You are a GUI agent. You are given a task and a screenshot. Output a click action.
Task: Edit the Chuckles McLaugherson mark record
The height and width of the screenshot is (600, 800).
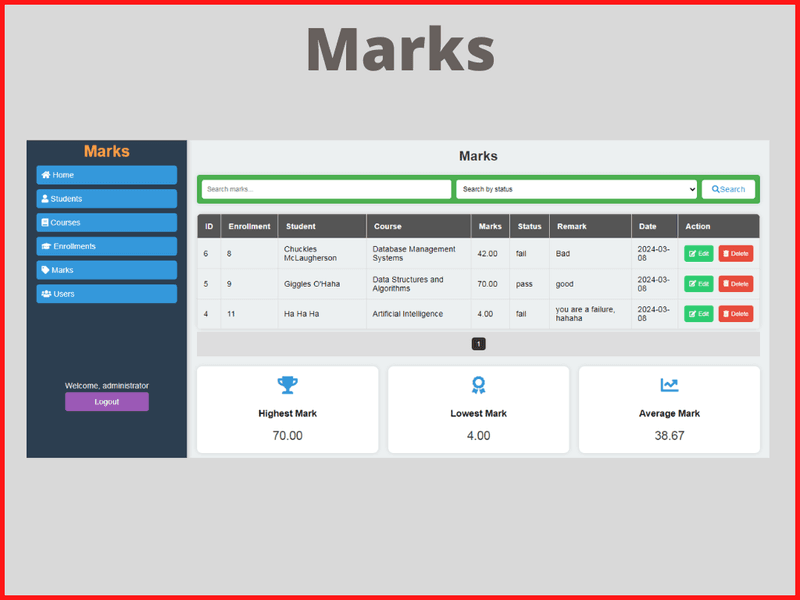(698, 254)
